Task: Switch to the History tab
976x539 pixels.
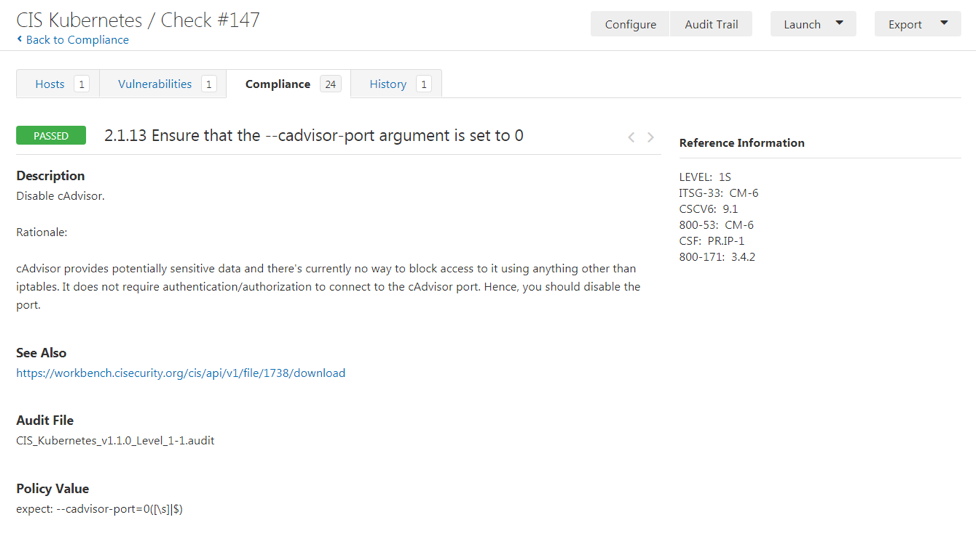Action: [x=396, y=84]
